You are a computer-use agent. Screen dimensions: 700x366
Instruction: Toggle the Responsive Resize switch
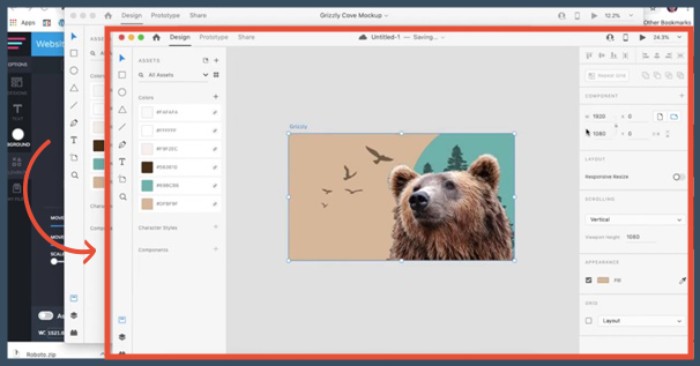678,177
